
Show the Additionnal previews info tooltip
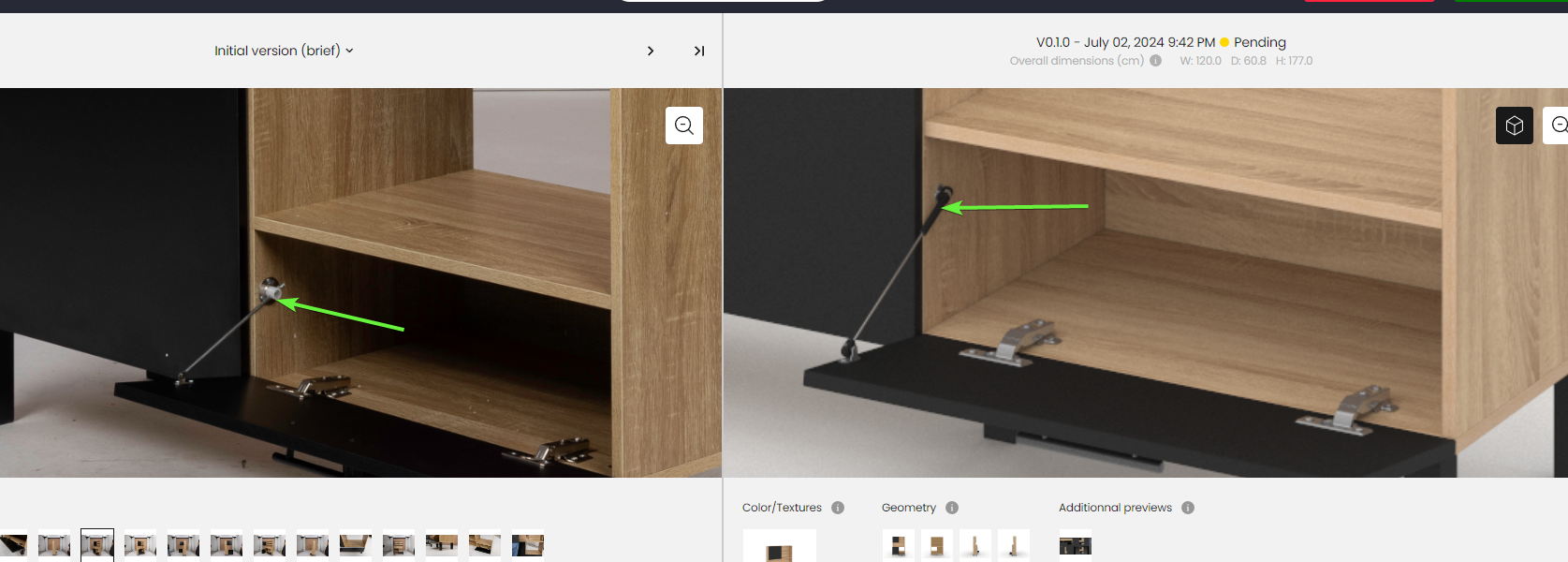pos(1188,508)
